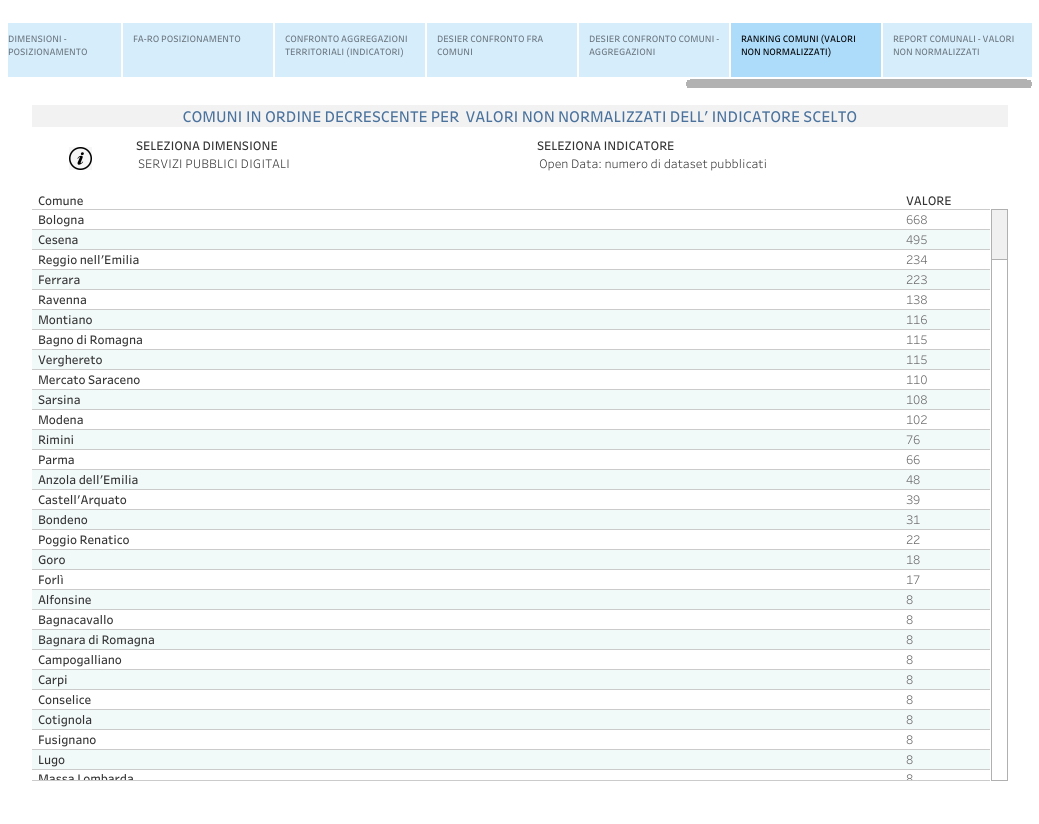This screenshot has height=824, width=1039.
Task: Switch to FA-RO Posizionamento tab
Action: 197,50
